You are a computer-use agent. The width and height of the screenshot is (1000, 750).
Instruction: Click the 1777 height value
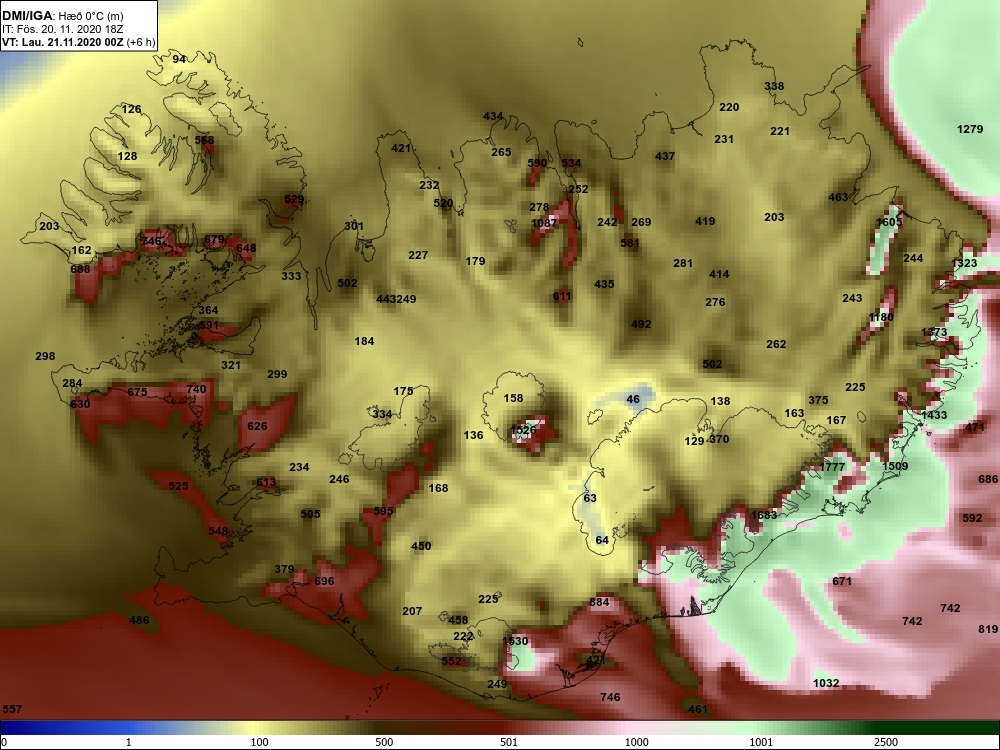click(x=832, y=467)
